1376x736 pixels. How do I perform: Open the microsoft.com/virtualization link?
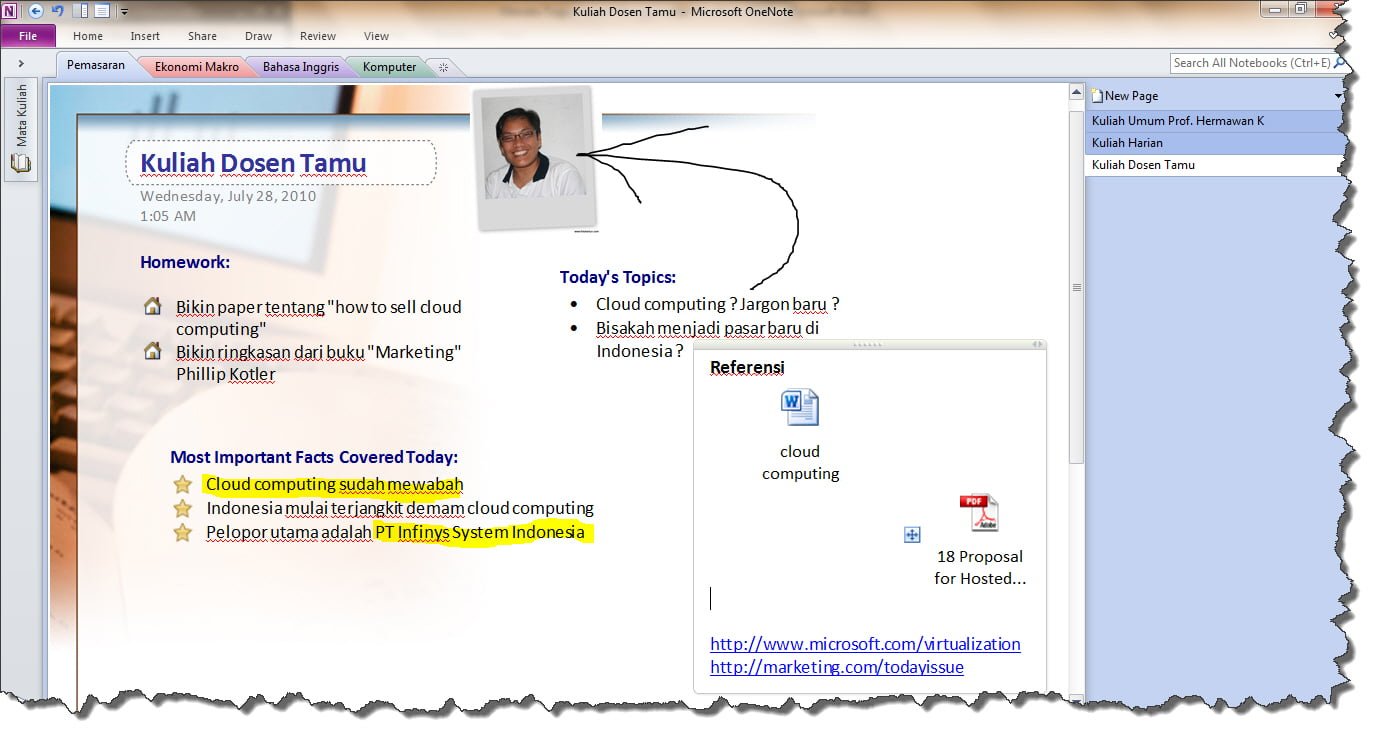click(x=865, y=644)
